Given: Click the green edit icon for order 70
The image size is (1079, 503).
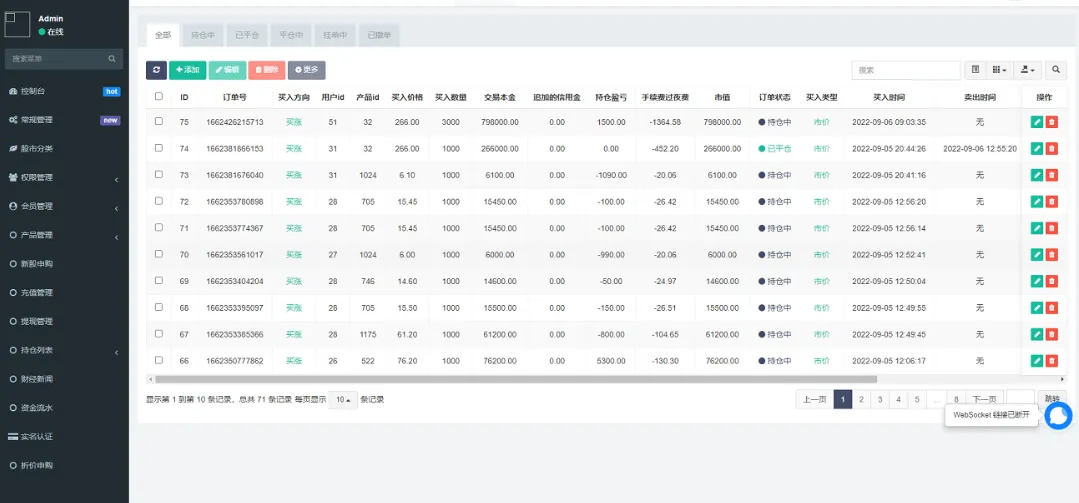Looking at the screenshot, I should coord(1037,255).
